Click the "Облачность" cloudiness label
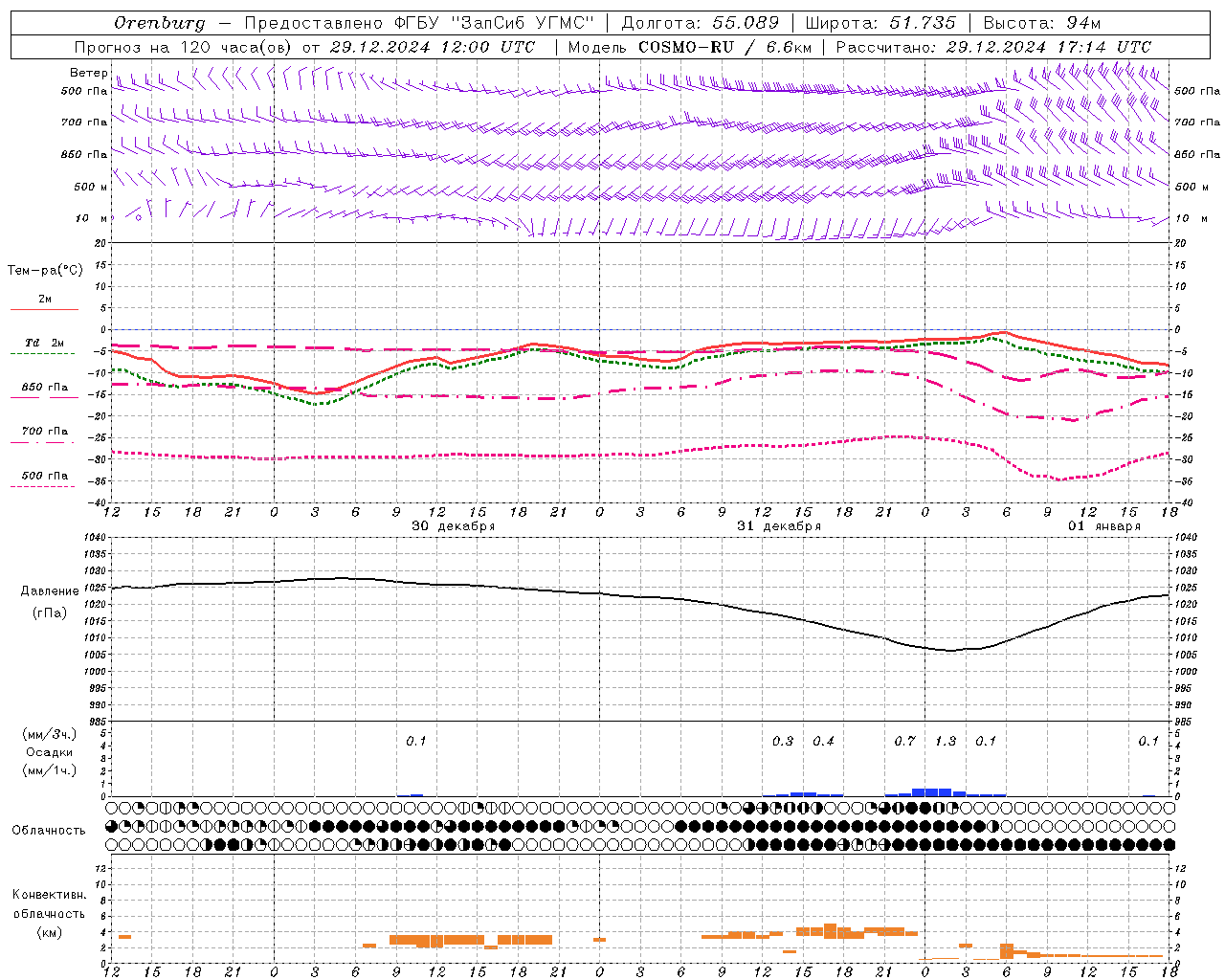The height and width of the screenshot is (980, 1225). point(49,831)
